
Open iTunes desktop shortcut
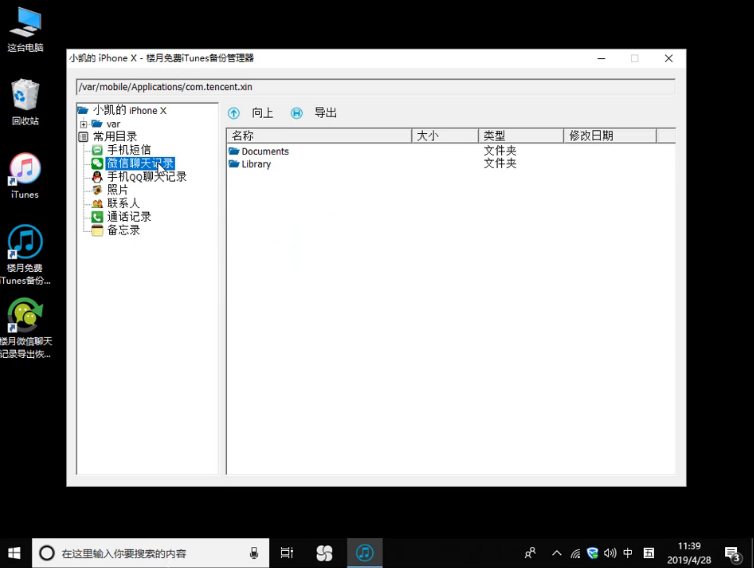click(25, 176)
